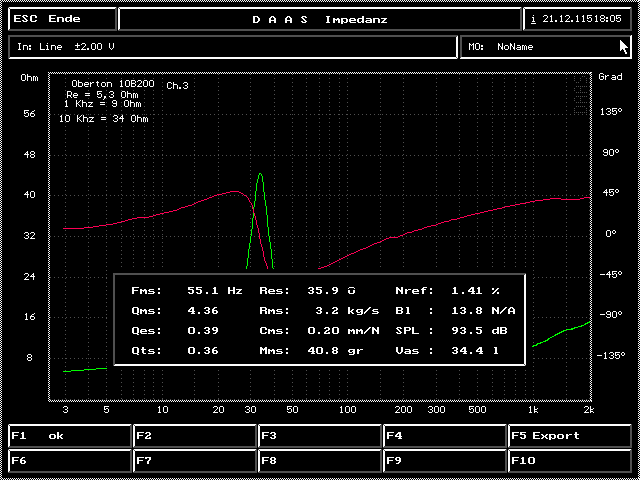The image size is (640, 480).
Task: Click the In: Line ±2.00 V input field
Action: (x=233, y=47)
